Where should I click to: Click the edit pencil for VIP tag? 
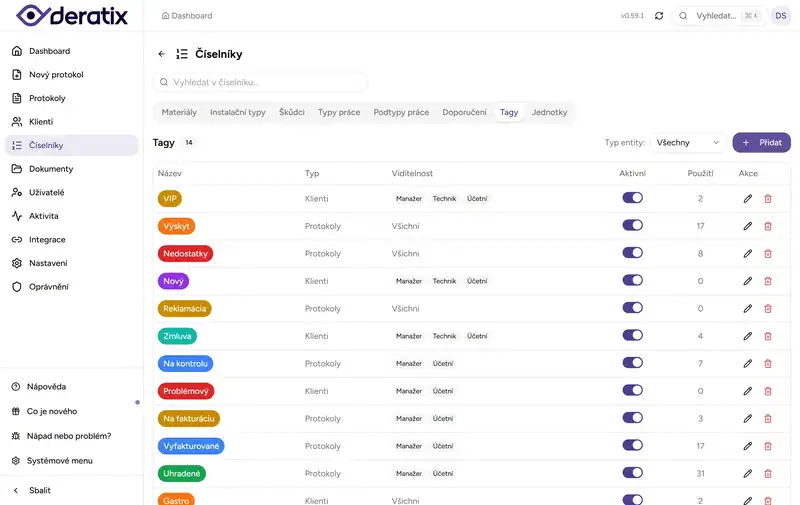point(747,199)
